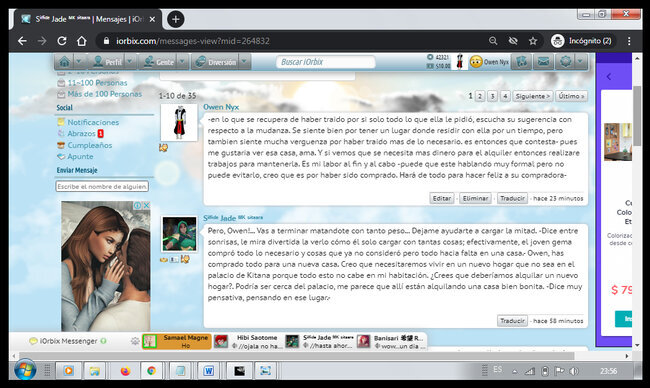
Task: Open the Samael Magne chat tab
Action: click(177, 342)
